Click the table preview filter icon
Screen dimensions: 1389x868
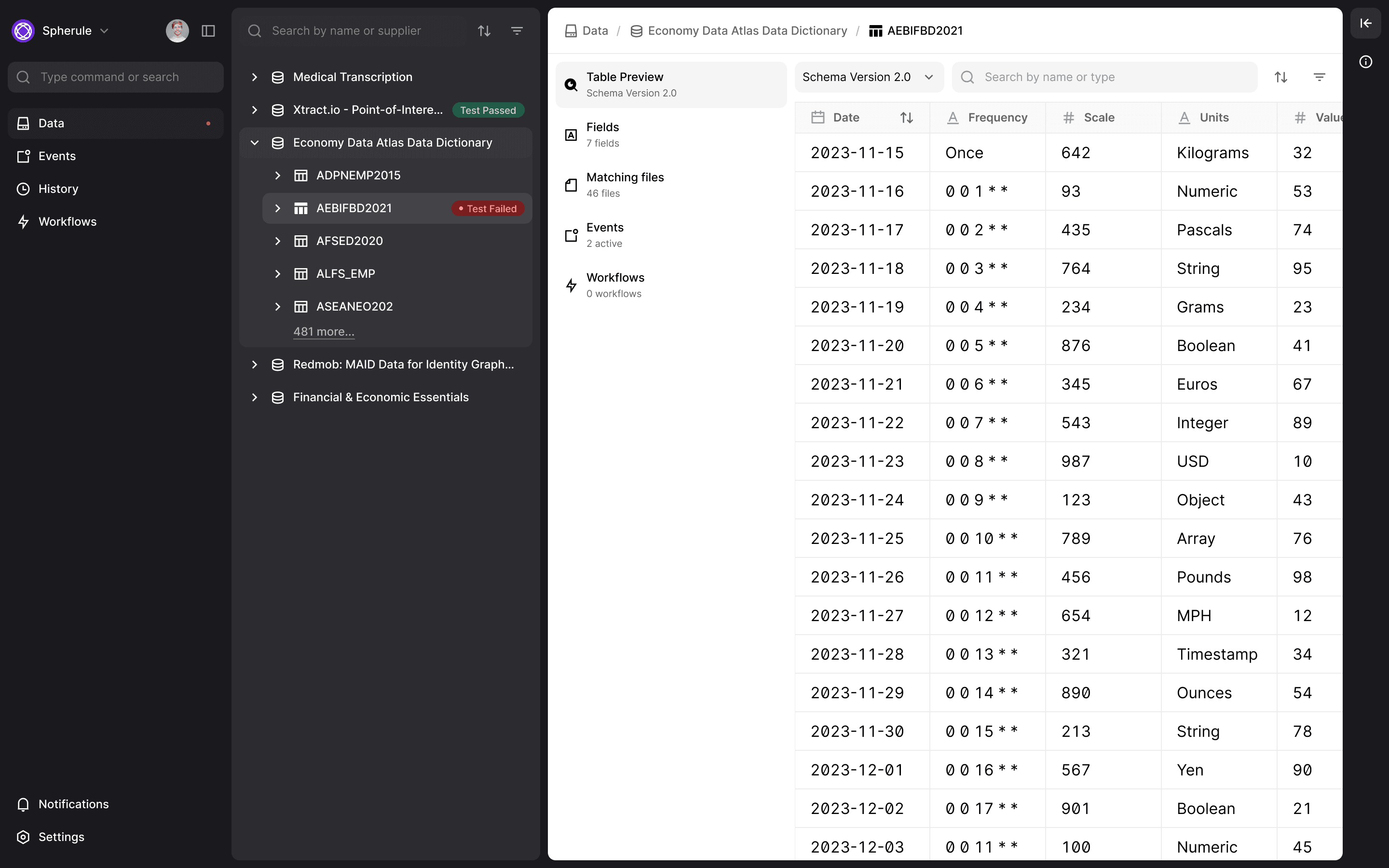[1319, 77]
